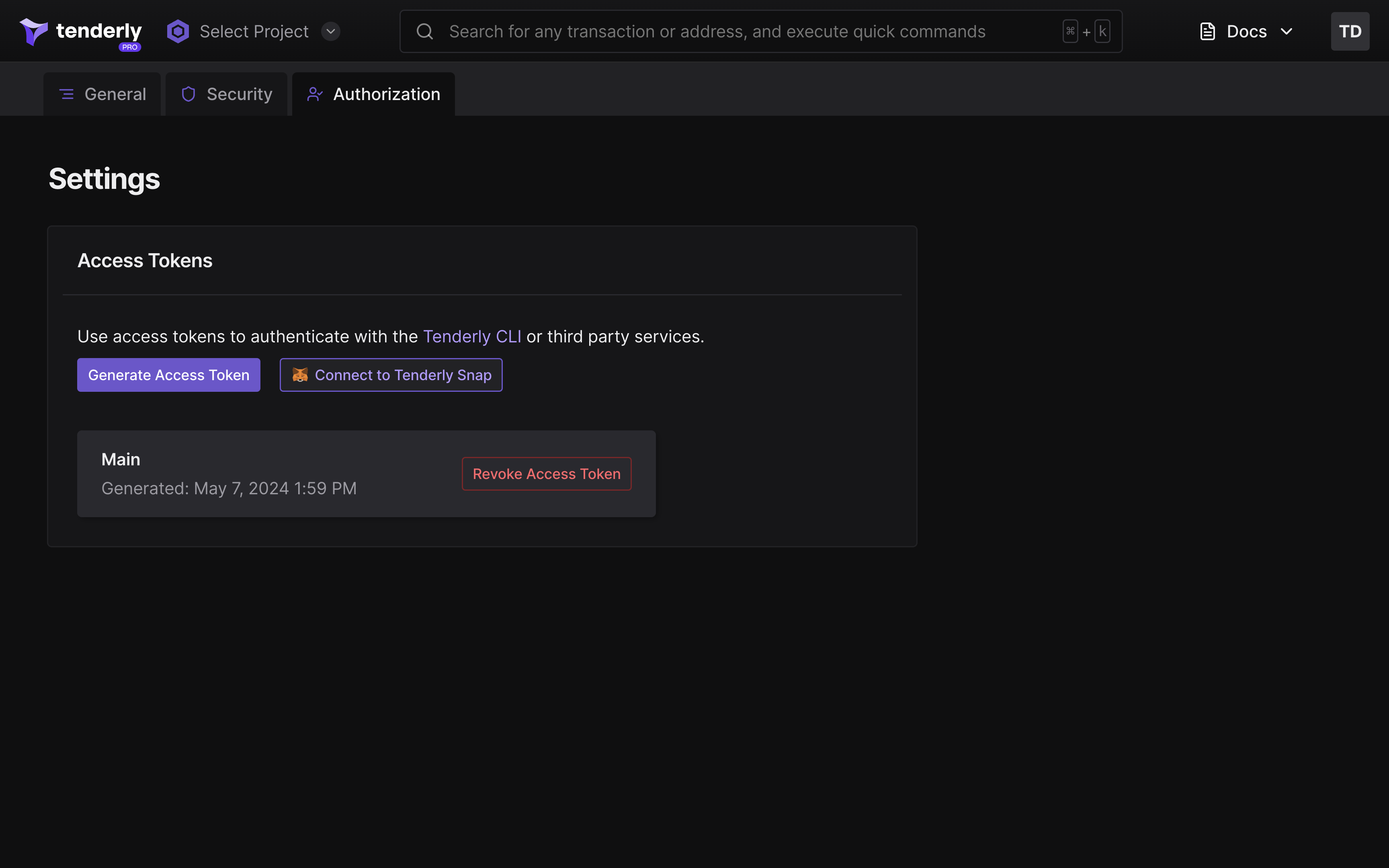This screenshot has height=868, width=1389.
Task: Click the MetaMask fox icon
Action: tap(300, 375)
